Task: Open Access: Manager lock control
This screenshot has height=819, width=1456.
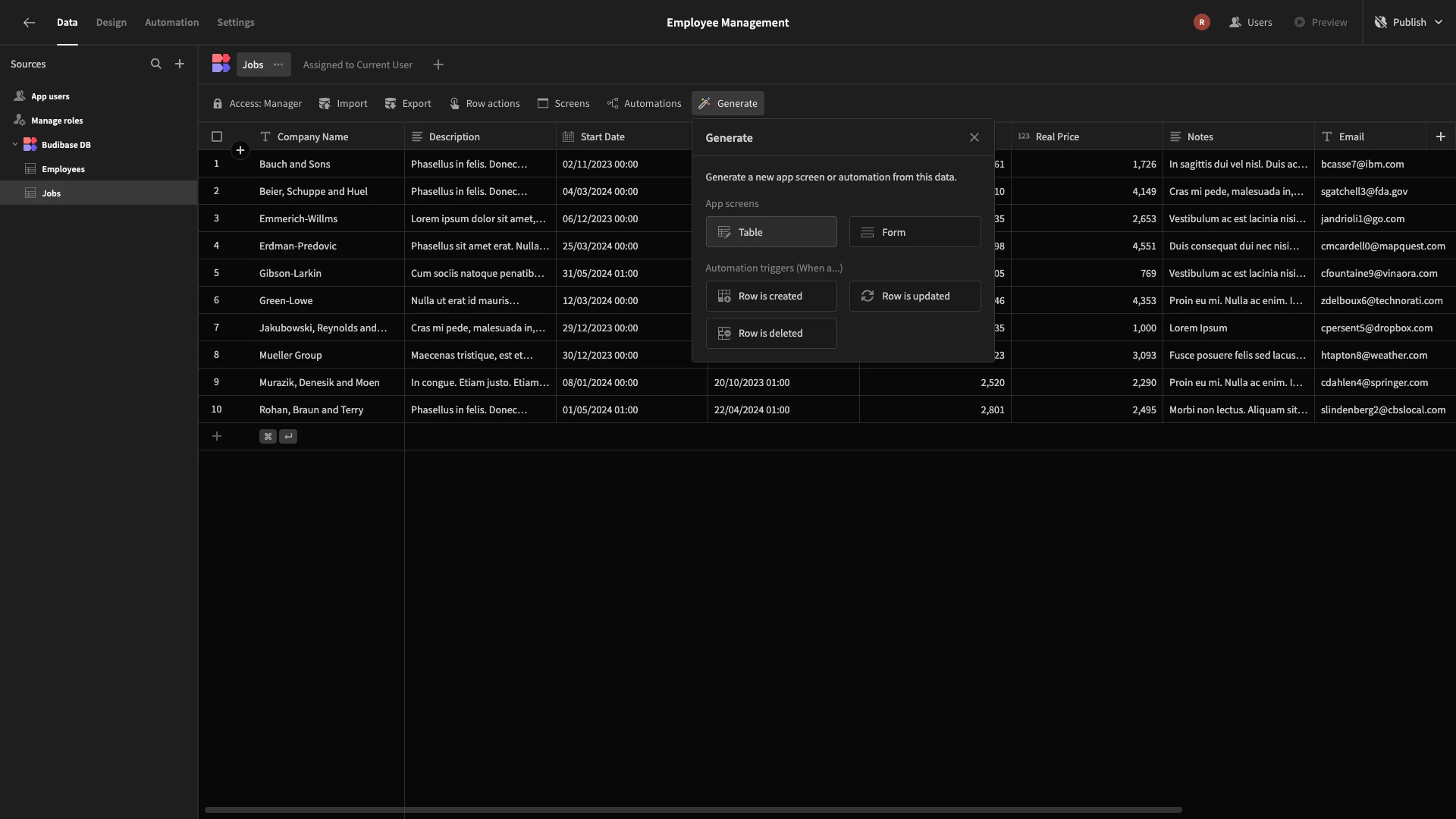Action: 257,103
